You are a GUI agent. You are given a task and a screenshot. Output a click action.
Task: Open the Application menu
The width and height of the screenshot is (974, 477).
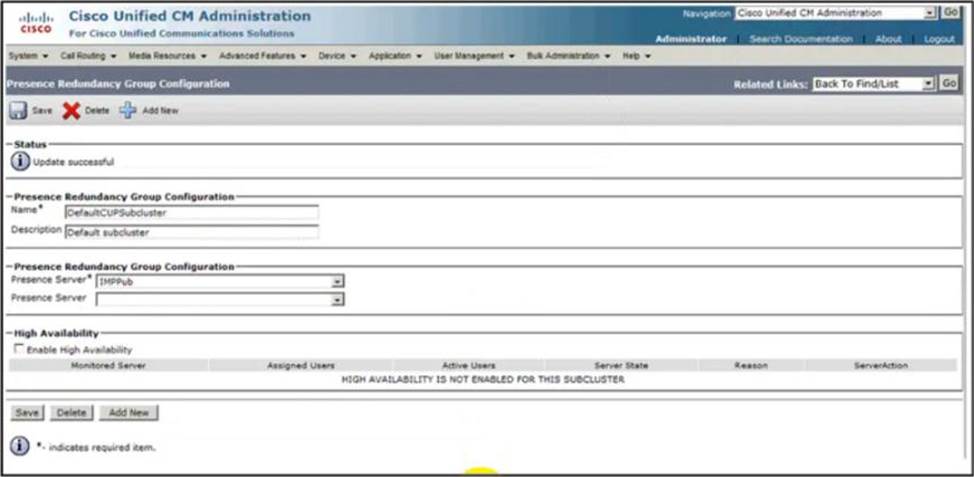point(395,56)
